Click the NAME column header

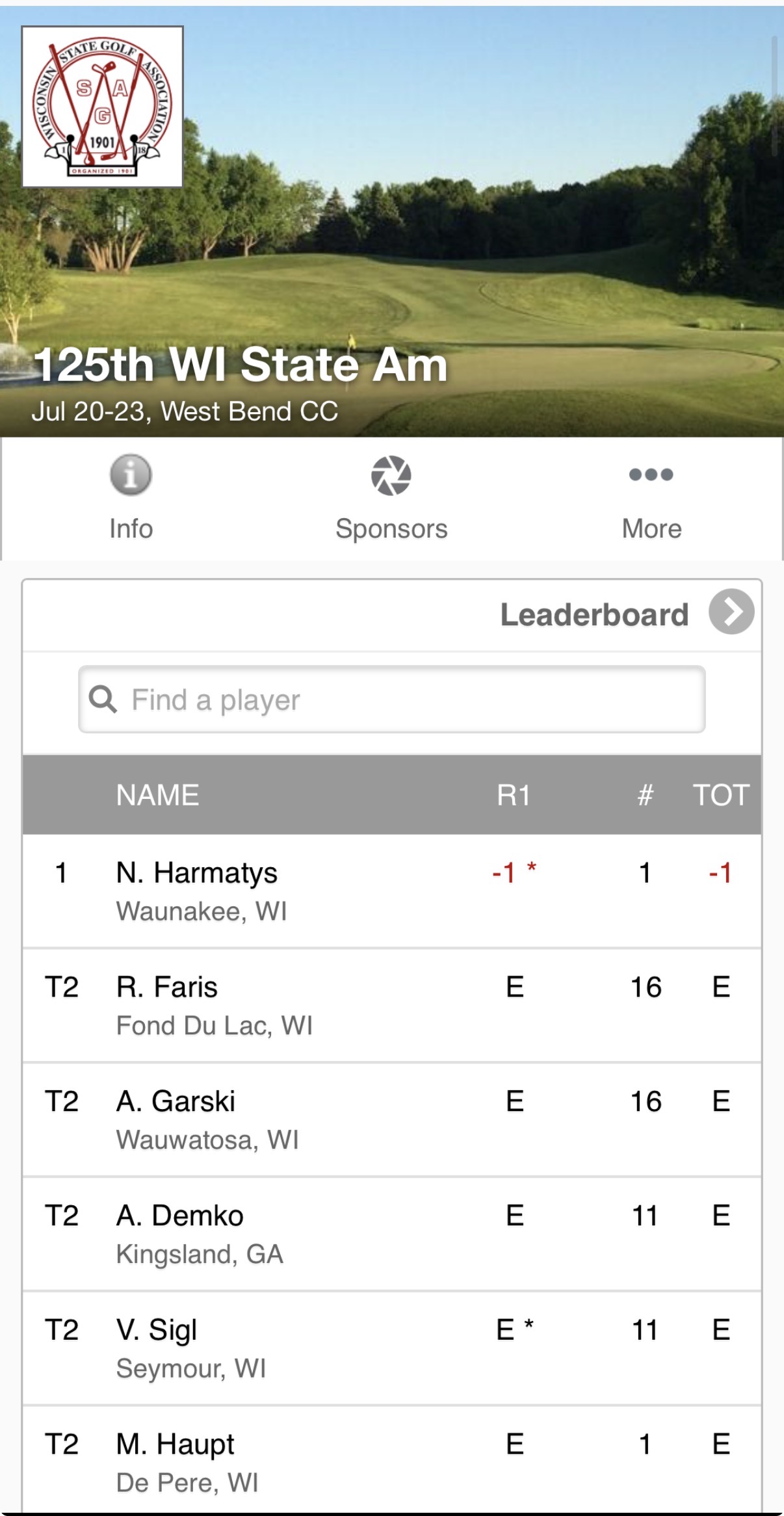click(157, 795)
